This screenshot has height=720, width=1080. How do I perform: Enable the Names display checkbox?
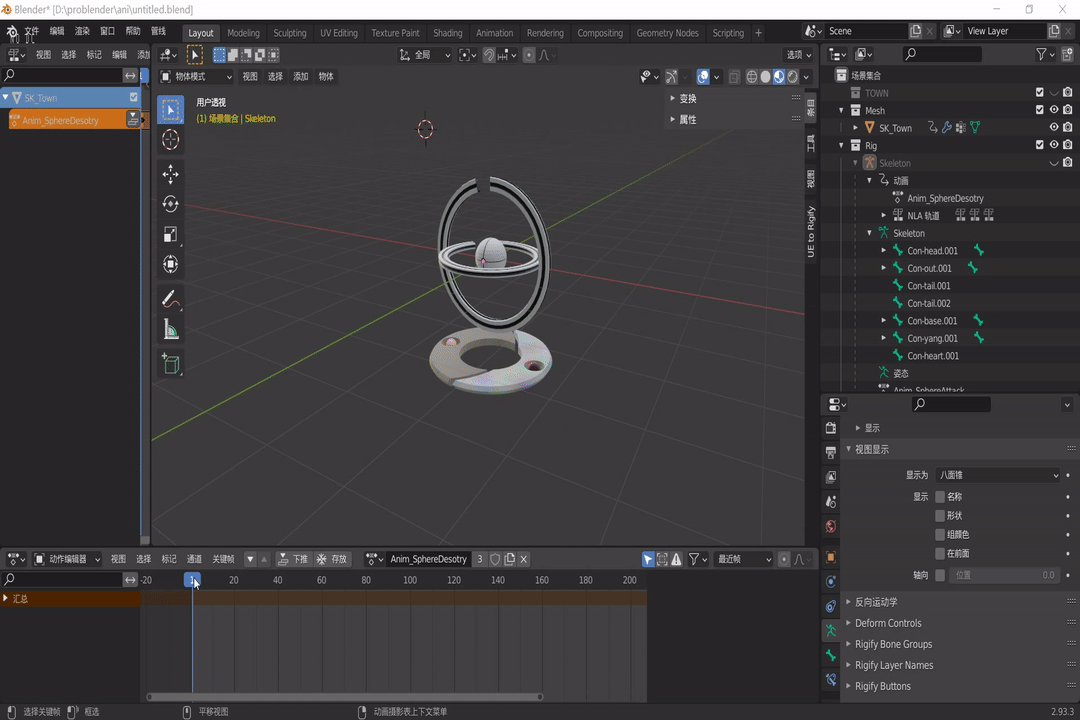pos(939,497)
